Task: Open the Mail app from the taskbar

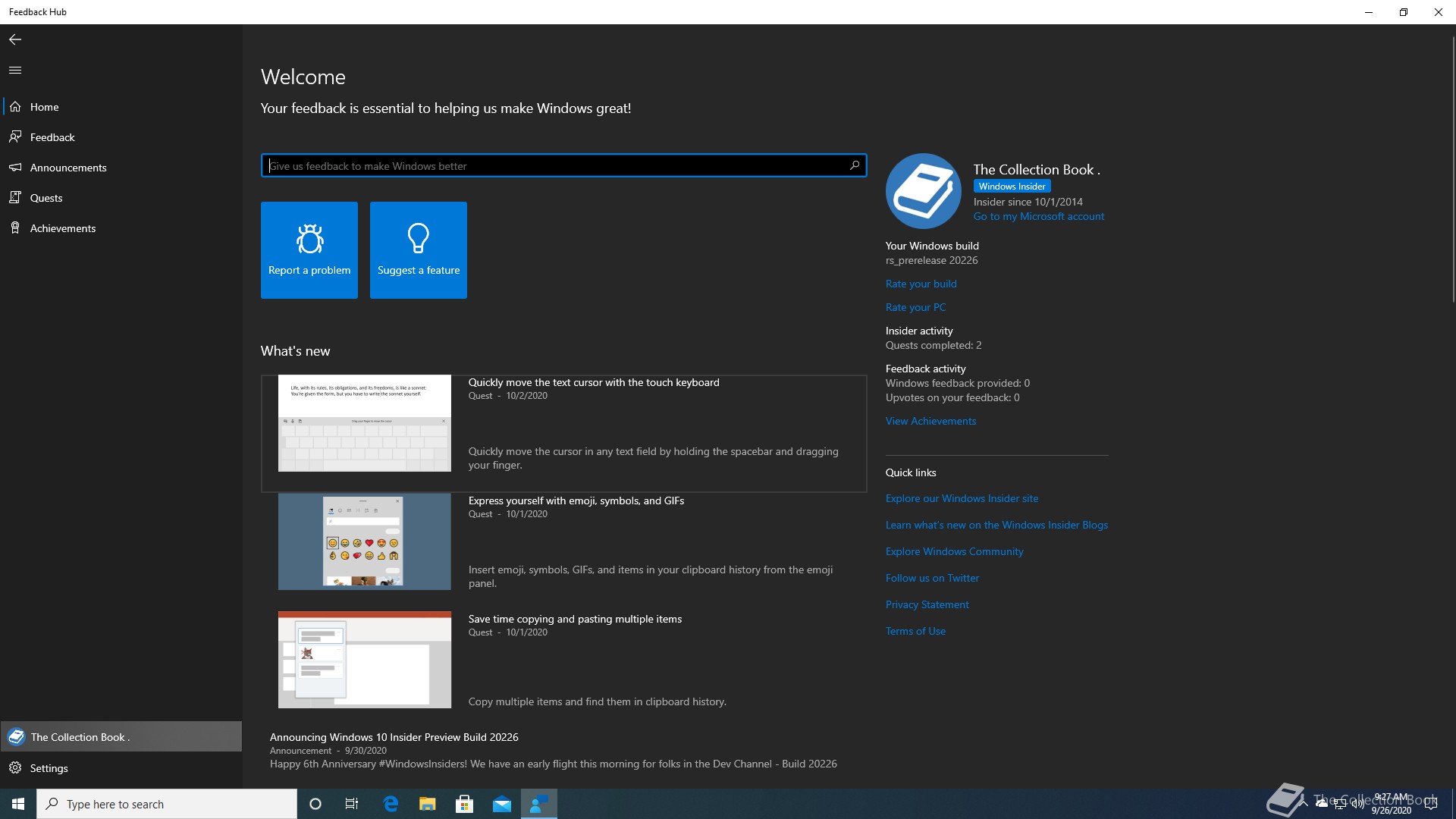Action: tap(502, 804)
